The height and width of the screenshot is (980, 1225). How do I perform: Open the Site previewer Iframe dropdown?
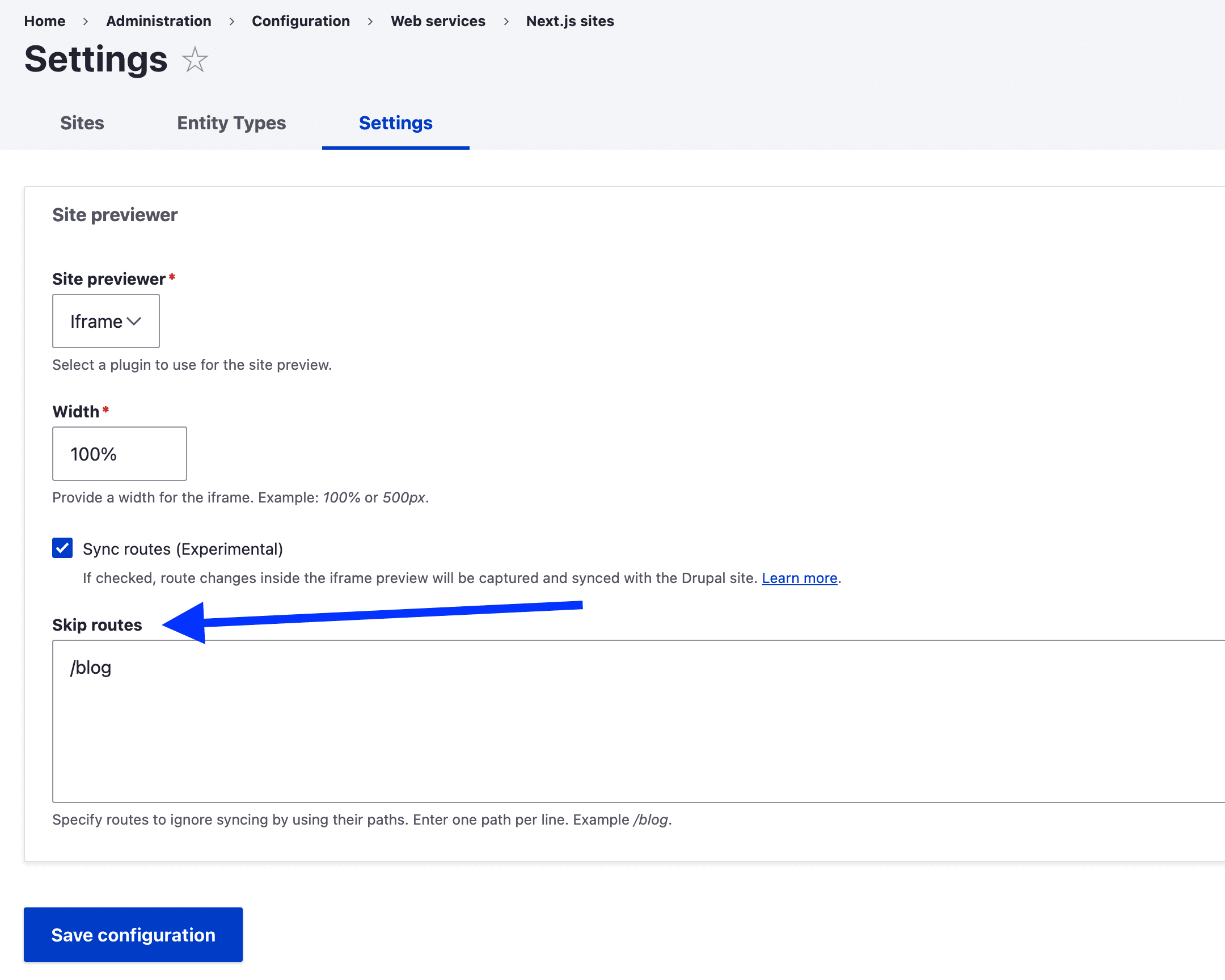(96, 321)
